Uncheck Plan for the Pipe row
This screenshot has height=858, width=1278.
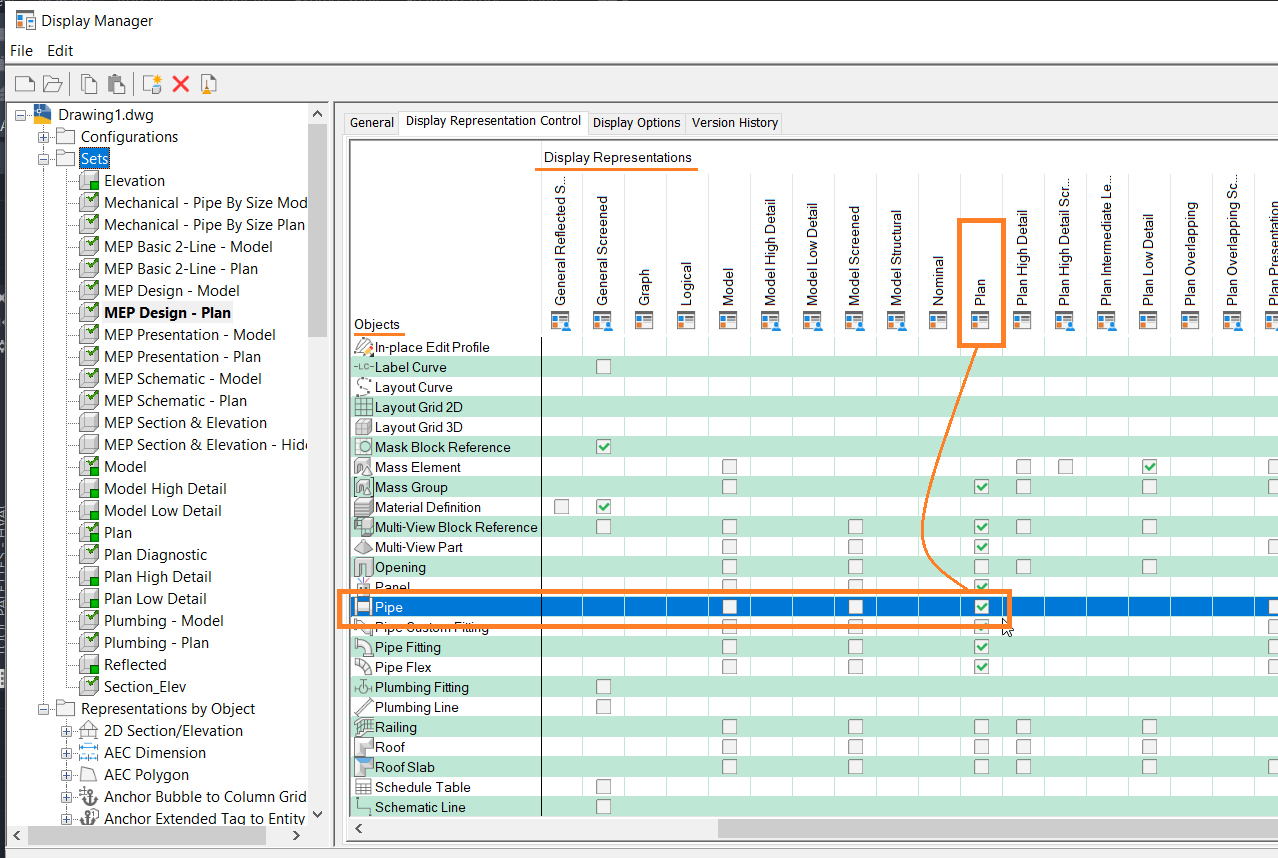(981, 607)
